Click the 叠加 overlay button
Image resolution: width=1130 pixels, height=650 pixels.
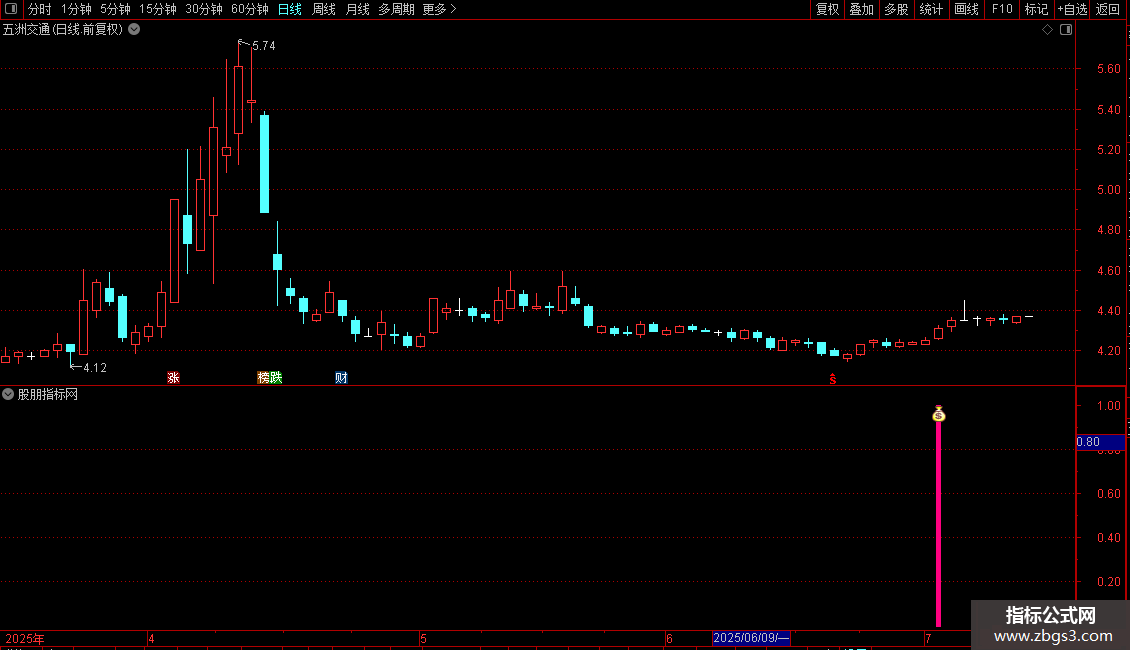pos(862,9)
